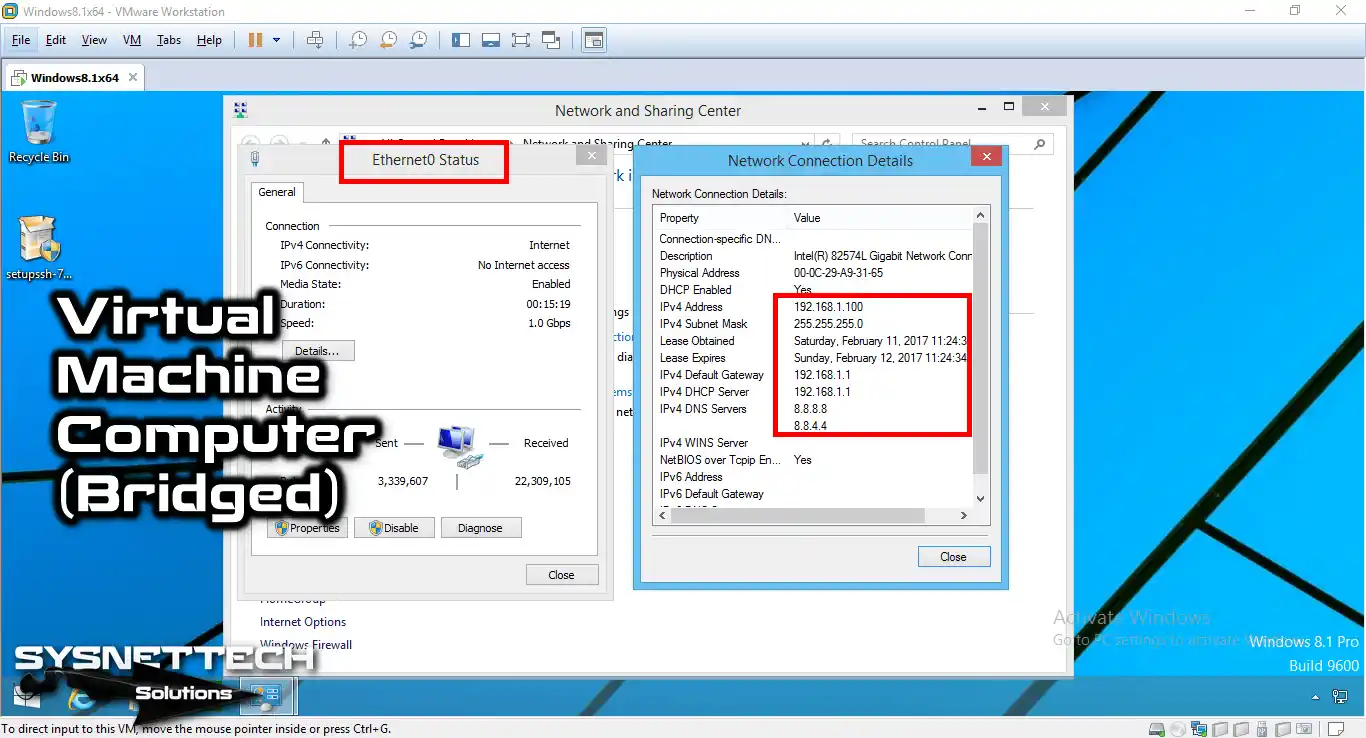This screenshot has height=738, width=1366.
Task: Disable the Ethernet0 connection
Action: [394, 528]
